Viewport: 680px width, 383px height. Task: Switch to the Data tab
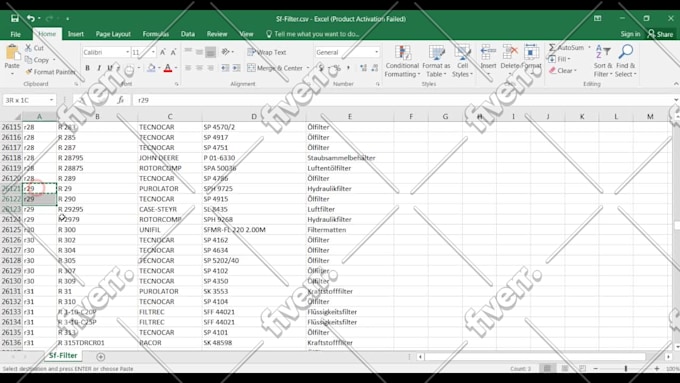coord(188,34)
